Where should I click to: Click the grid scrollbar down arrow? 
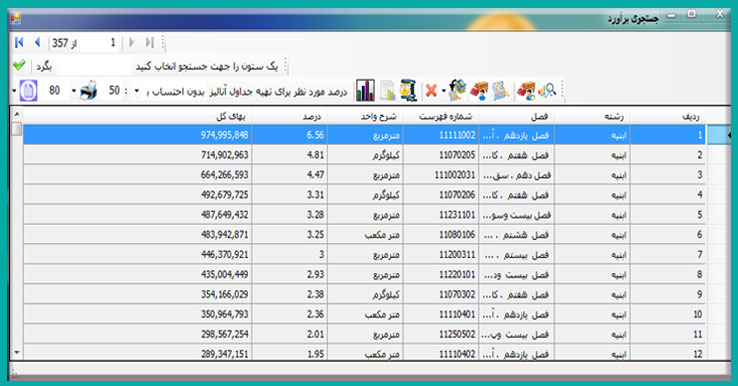pyautogui.click(x=16, y=352)
